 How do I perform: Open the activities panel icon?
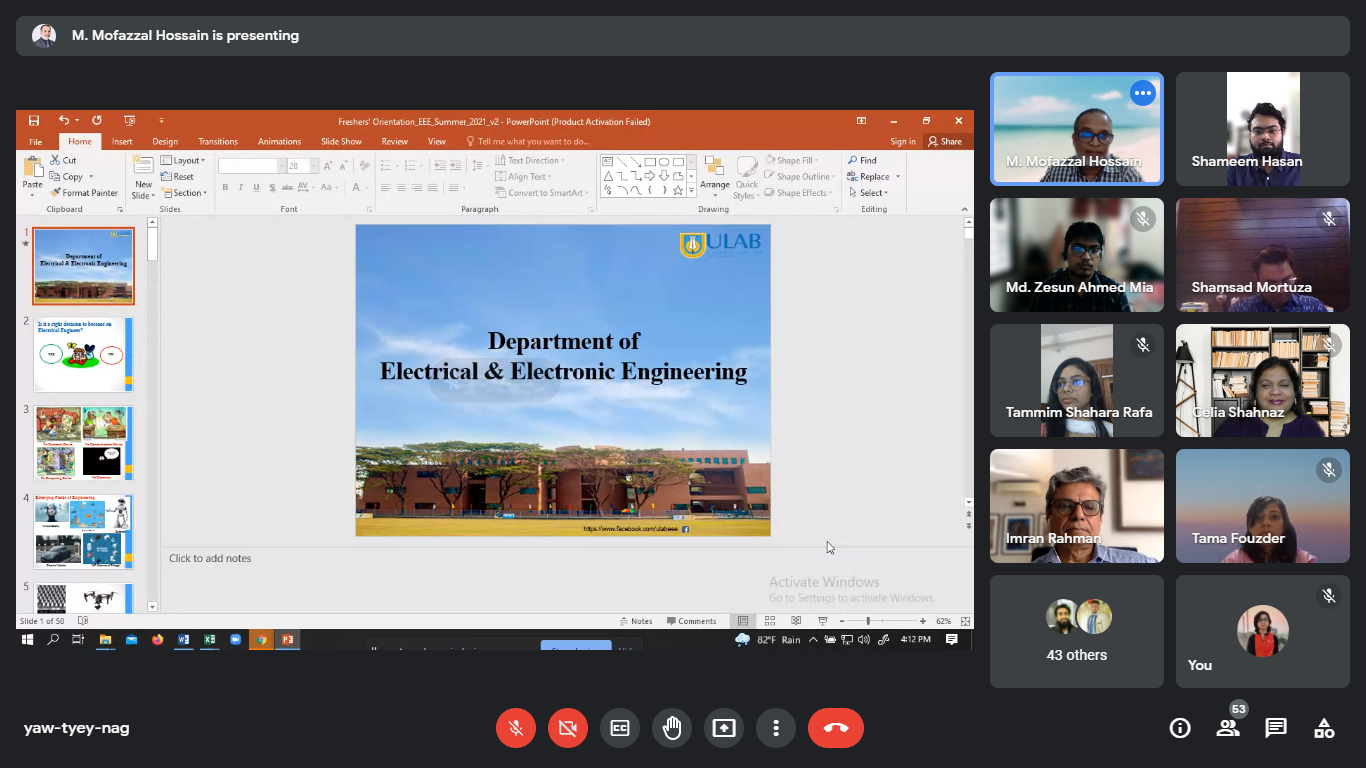[1324, 728]
